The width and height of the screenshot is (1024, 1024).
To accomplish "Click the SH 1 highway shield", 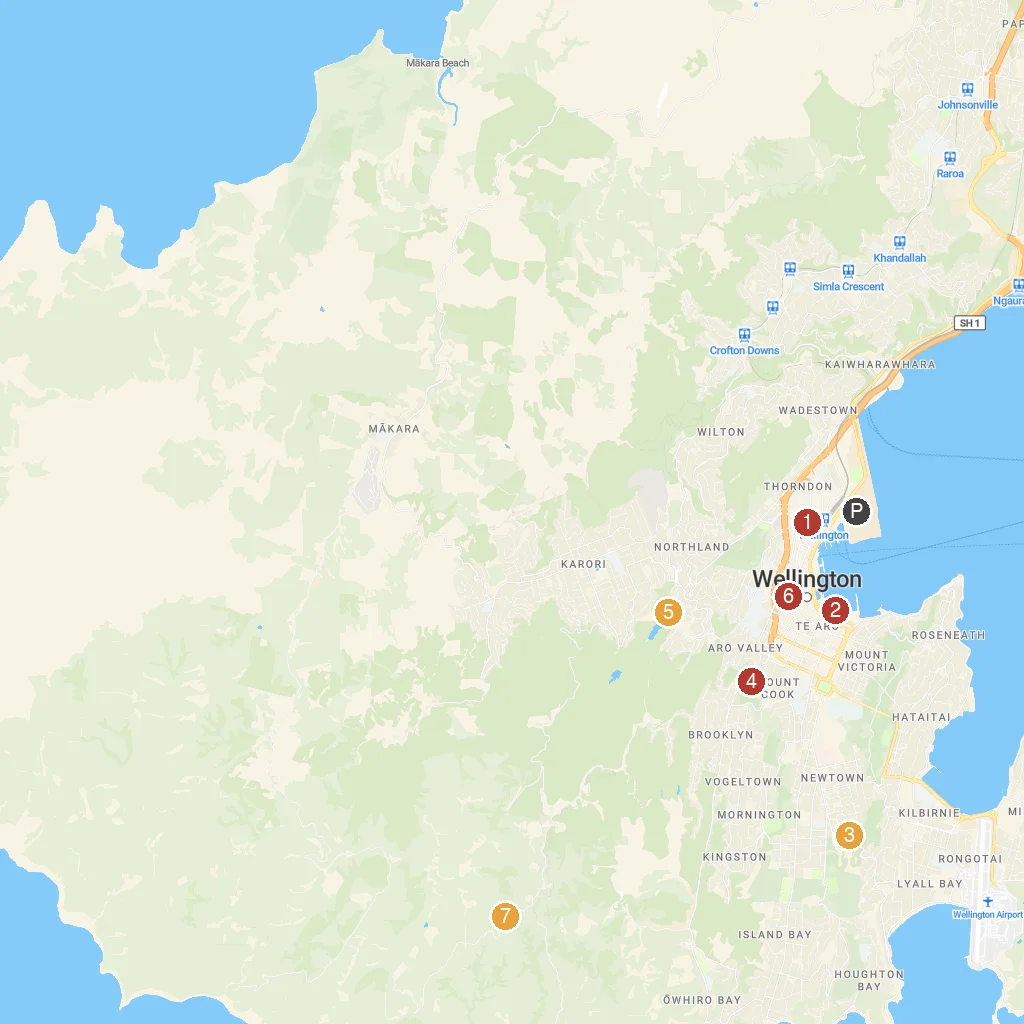I will pos(970,323).
